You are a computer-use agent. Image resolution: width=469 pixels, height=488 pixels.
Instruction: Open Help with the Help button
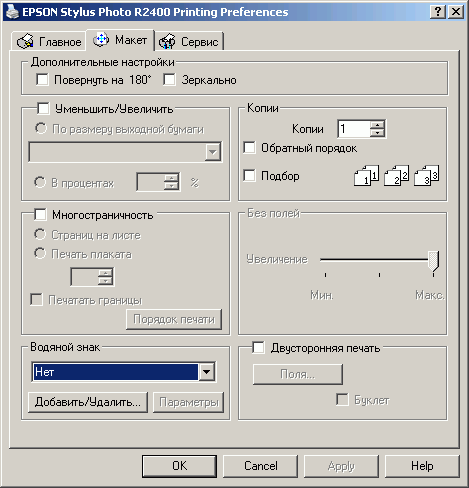[x=422, y=466]
